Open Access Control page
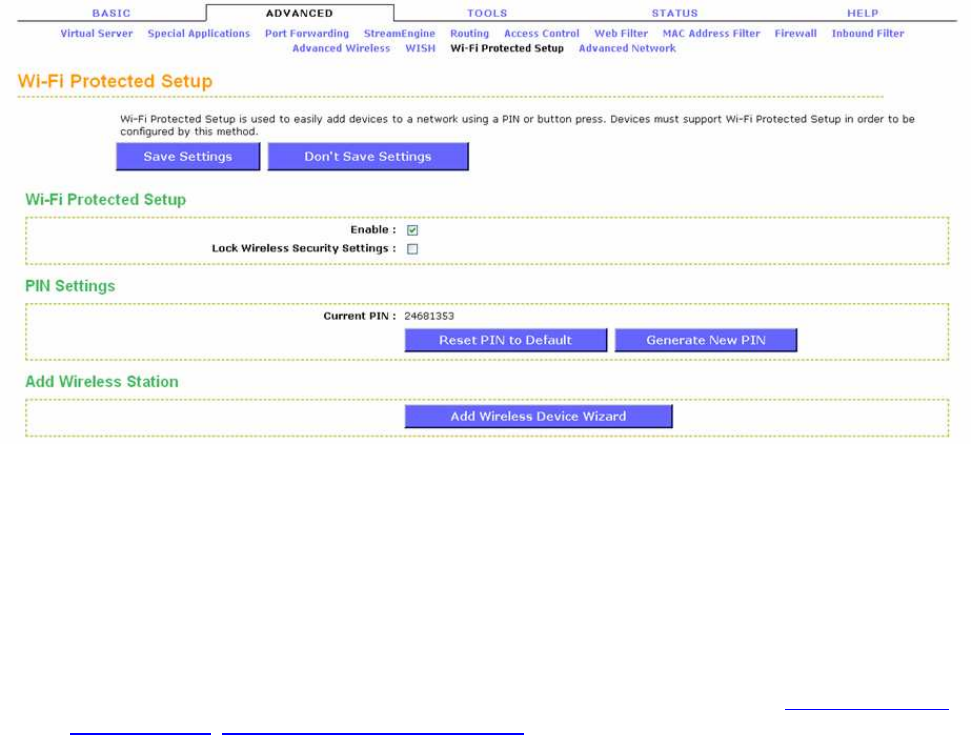Image resolution: width=971 pixels, height=735 pixels. coord(542,33)
